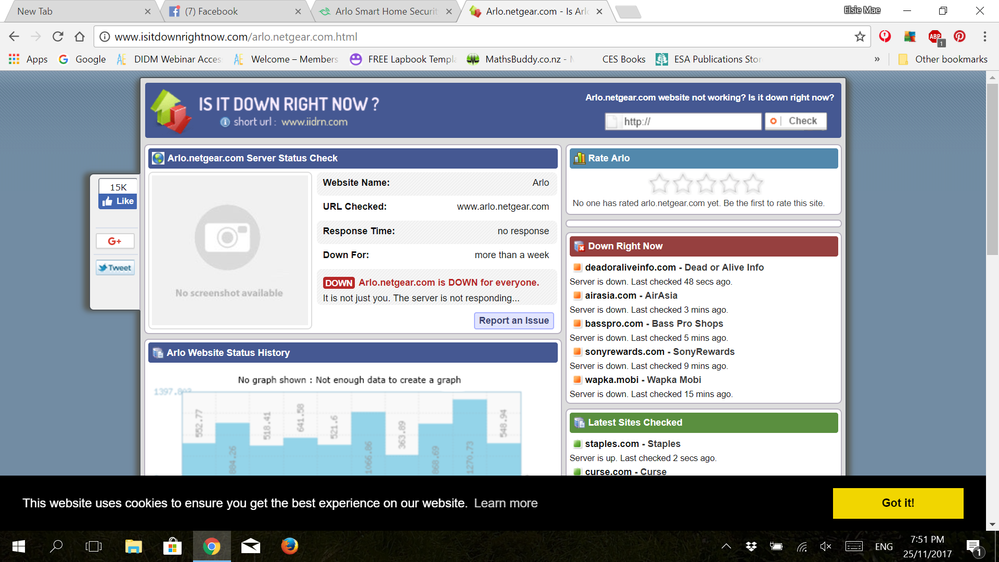999x562 pixels.
Task: Open CES Books bookmark
Action: 624,59
